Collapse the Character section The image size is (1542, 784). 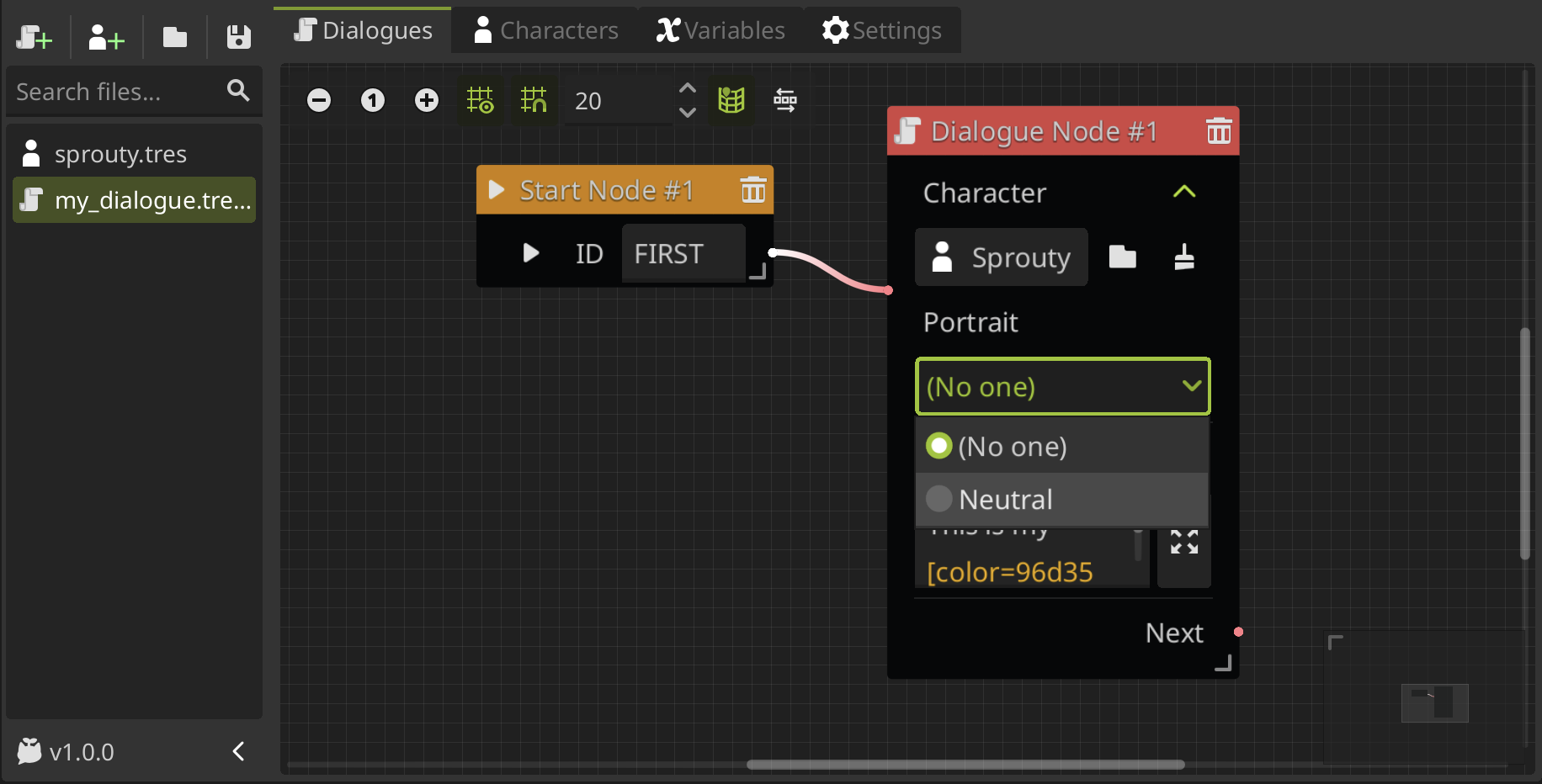click(1184, 192)
